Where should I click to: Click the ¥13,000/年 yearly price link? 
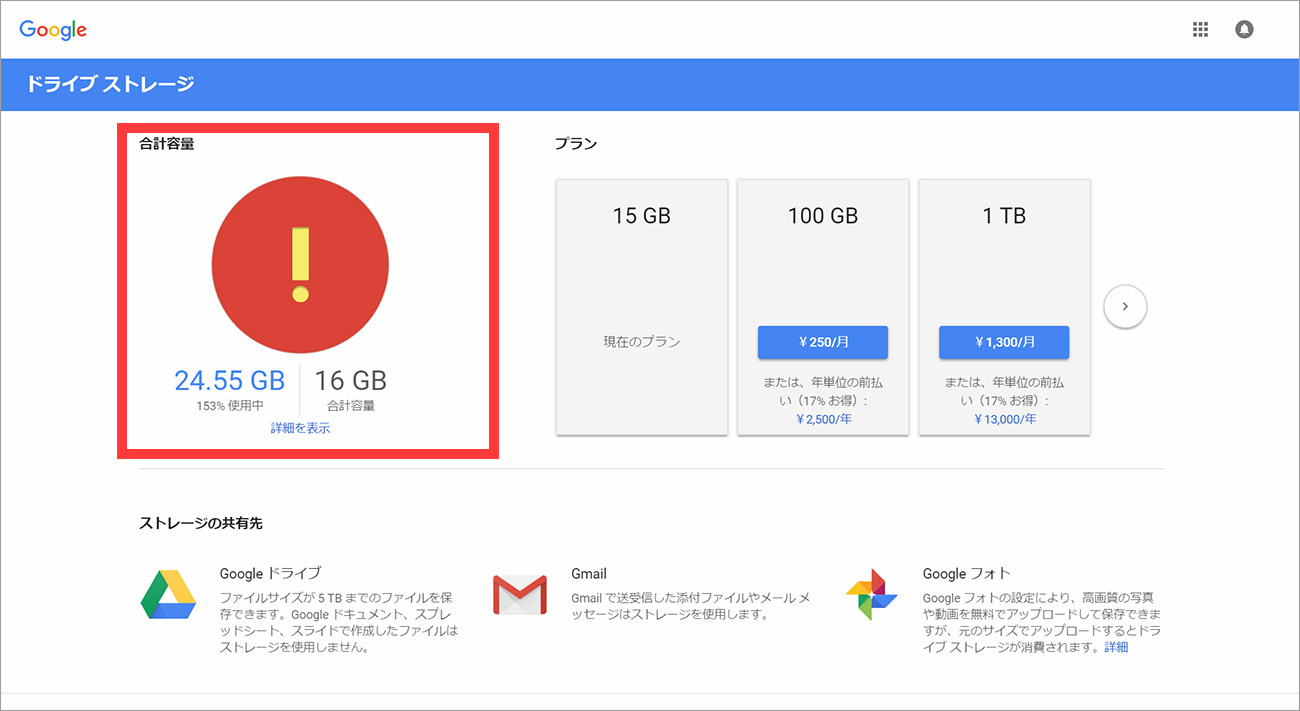[1004, 419]
